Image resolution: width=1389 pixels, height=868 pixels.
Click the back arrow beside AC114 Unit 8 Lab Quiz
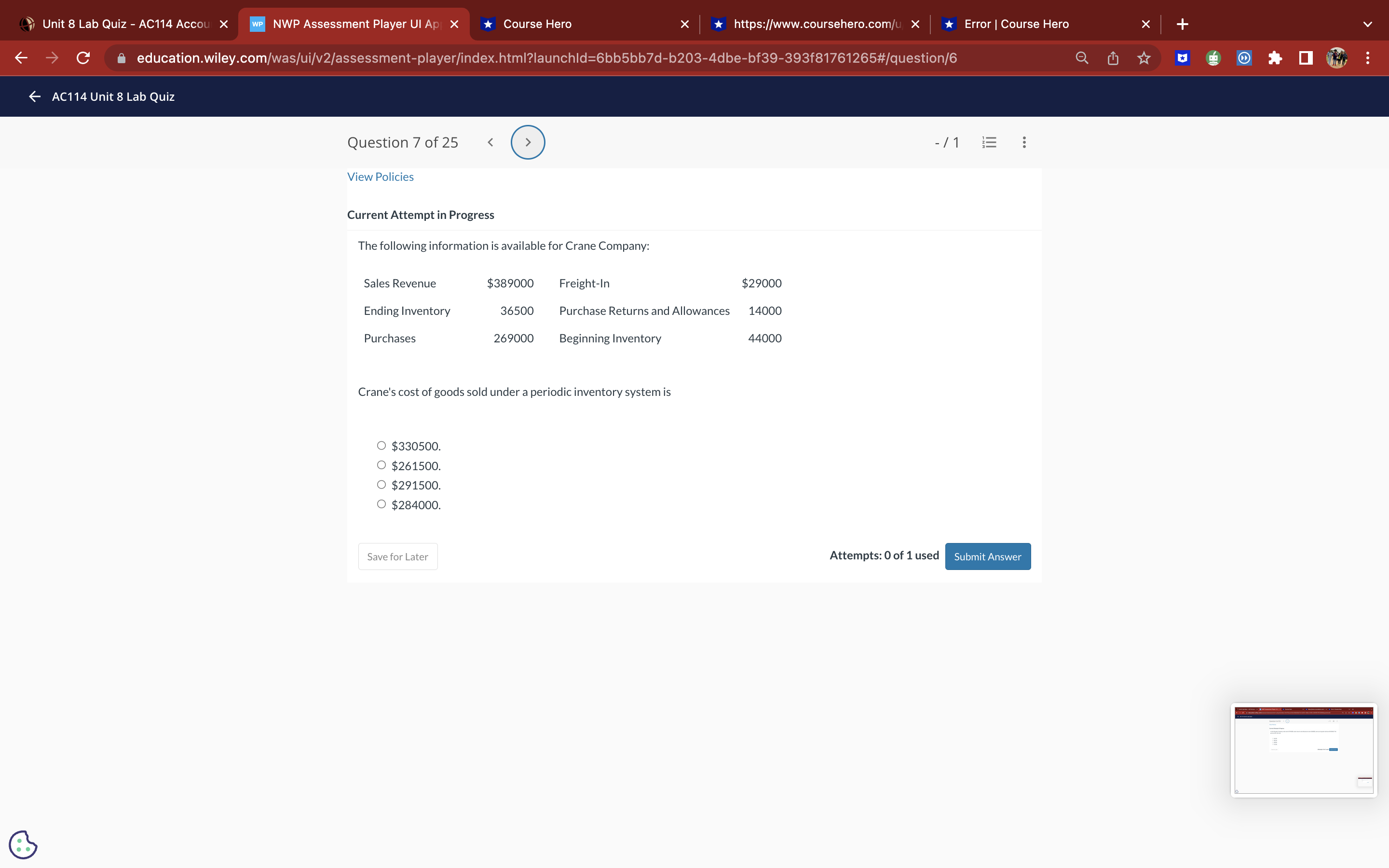click(34, 96)
